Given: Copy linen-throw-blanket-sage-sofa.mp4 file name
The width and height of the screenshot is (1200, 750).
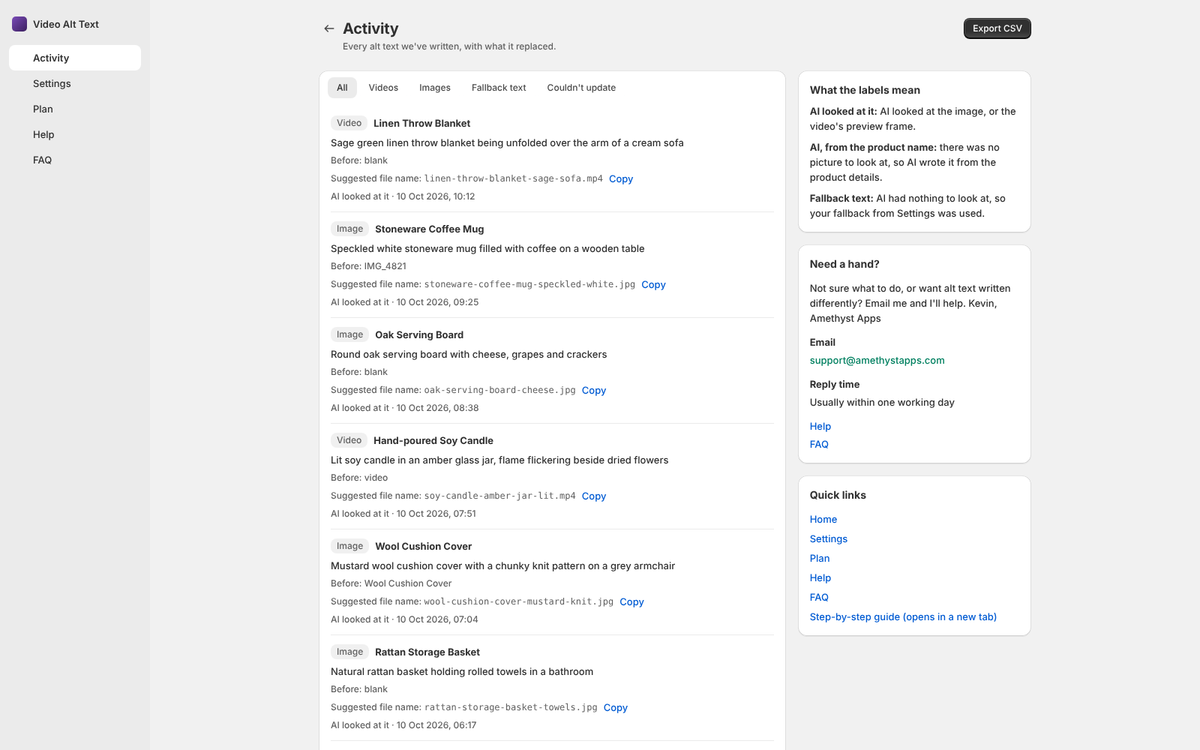Looking at the screenshot, I should (621, 179).
